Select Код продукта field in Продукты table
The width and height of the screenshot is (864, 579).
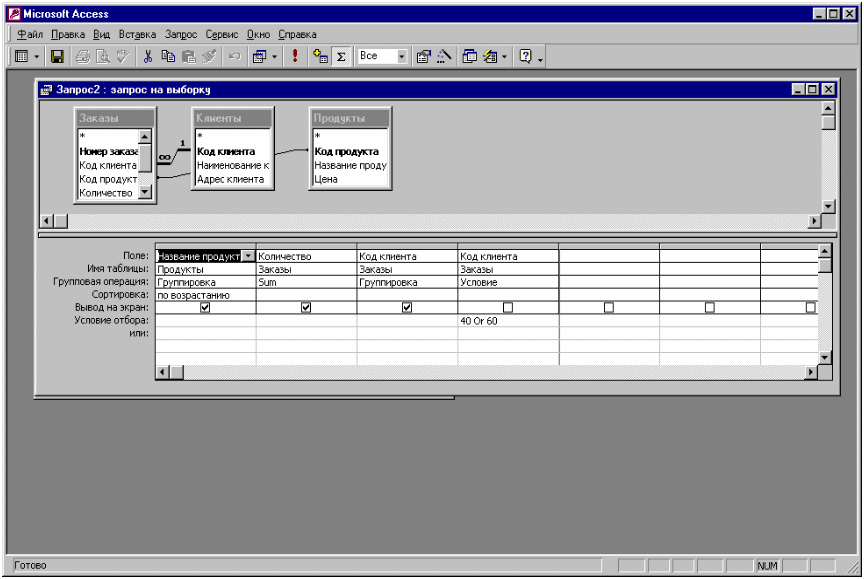346,151
